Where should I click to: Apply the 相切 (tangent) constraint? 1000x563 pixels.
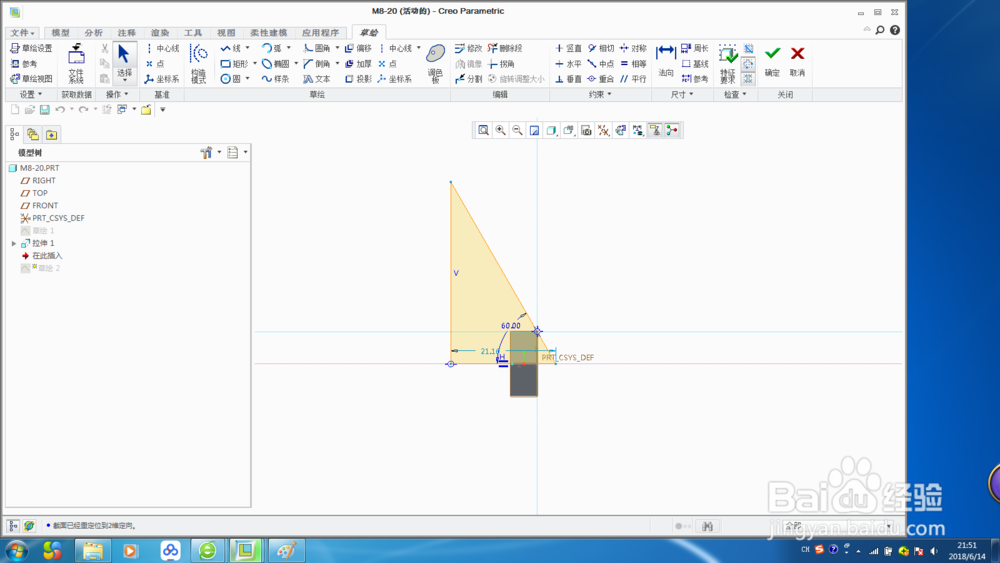point(601,48)
